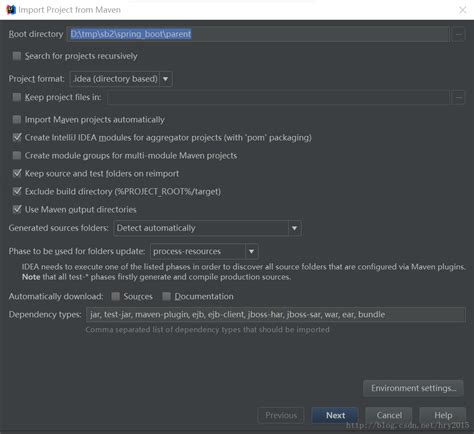The image size is (474, 434).
Task: Click the Next button
Action: [335, 415]
